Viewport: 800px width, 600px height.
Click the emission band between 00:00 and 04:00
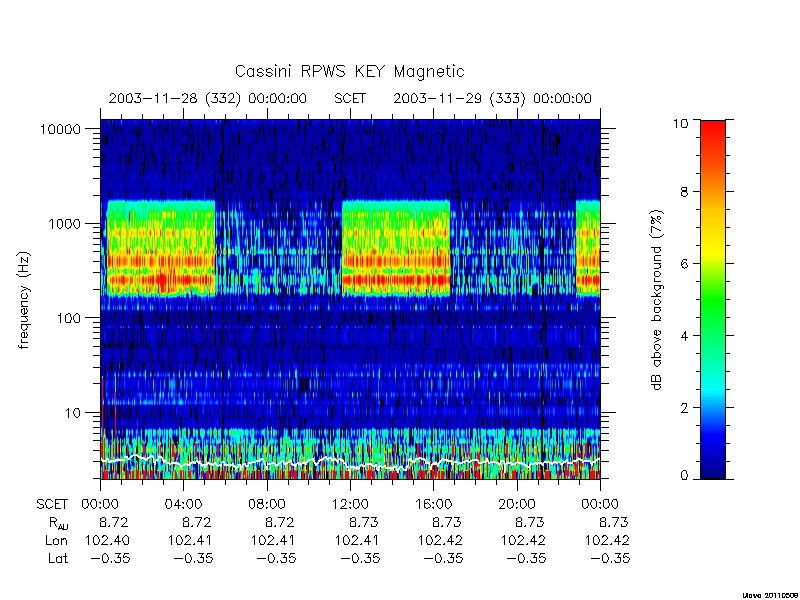[x=160, y=248]
